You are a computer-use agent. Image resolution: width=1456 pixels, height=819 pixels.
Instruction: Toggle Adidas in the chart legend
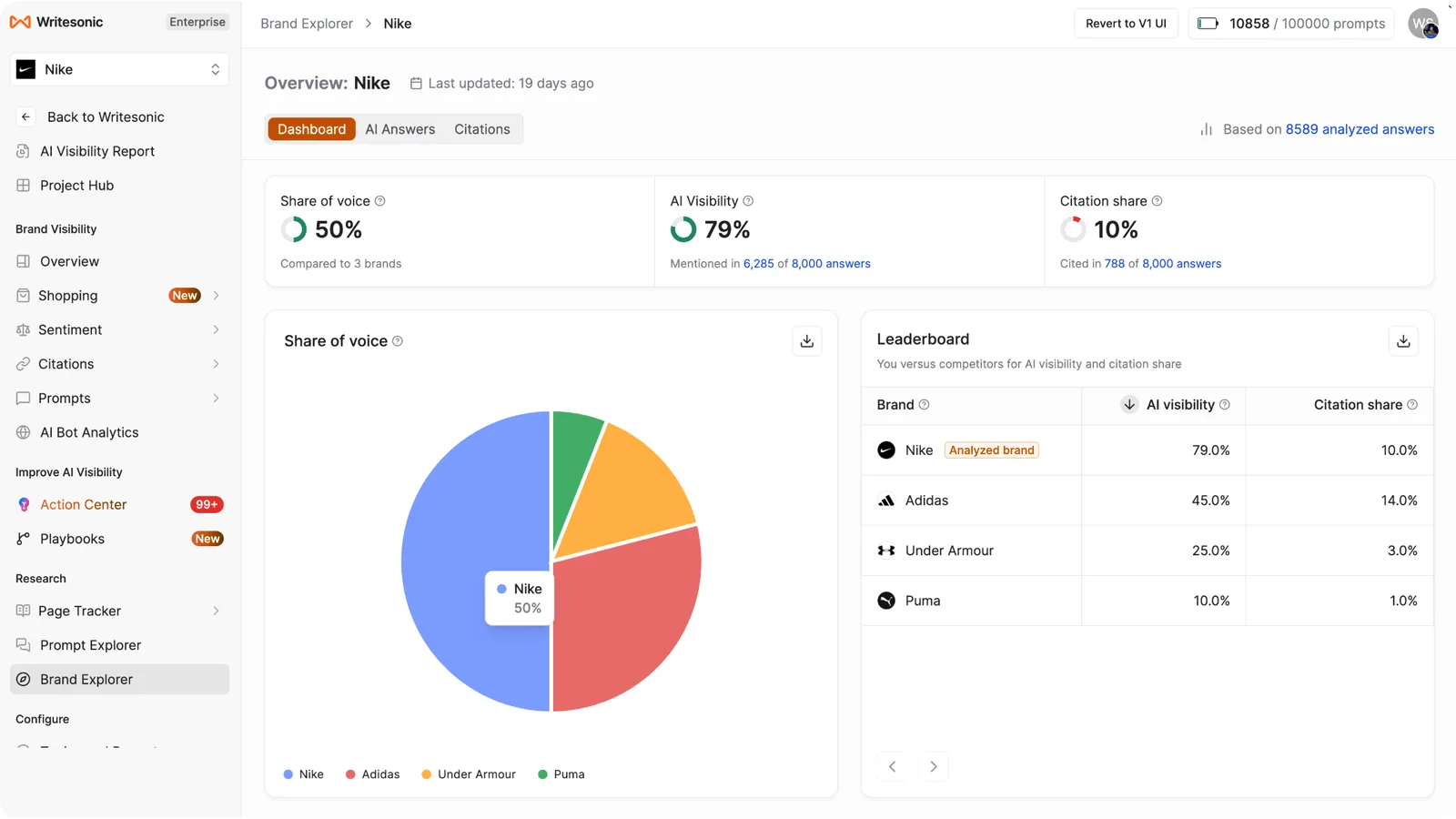(x=372, y=774)
